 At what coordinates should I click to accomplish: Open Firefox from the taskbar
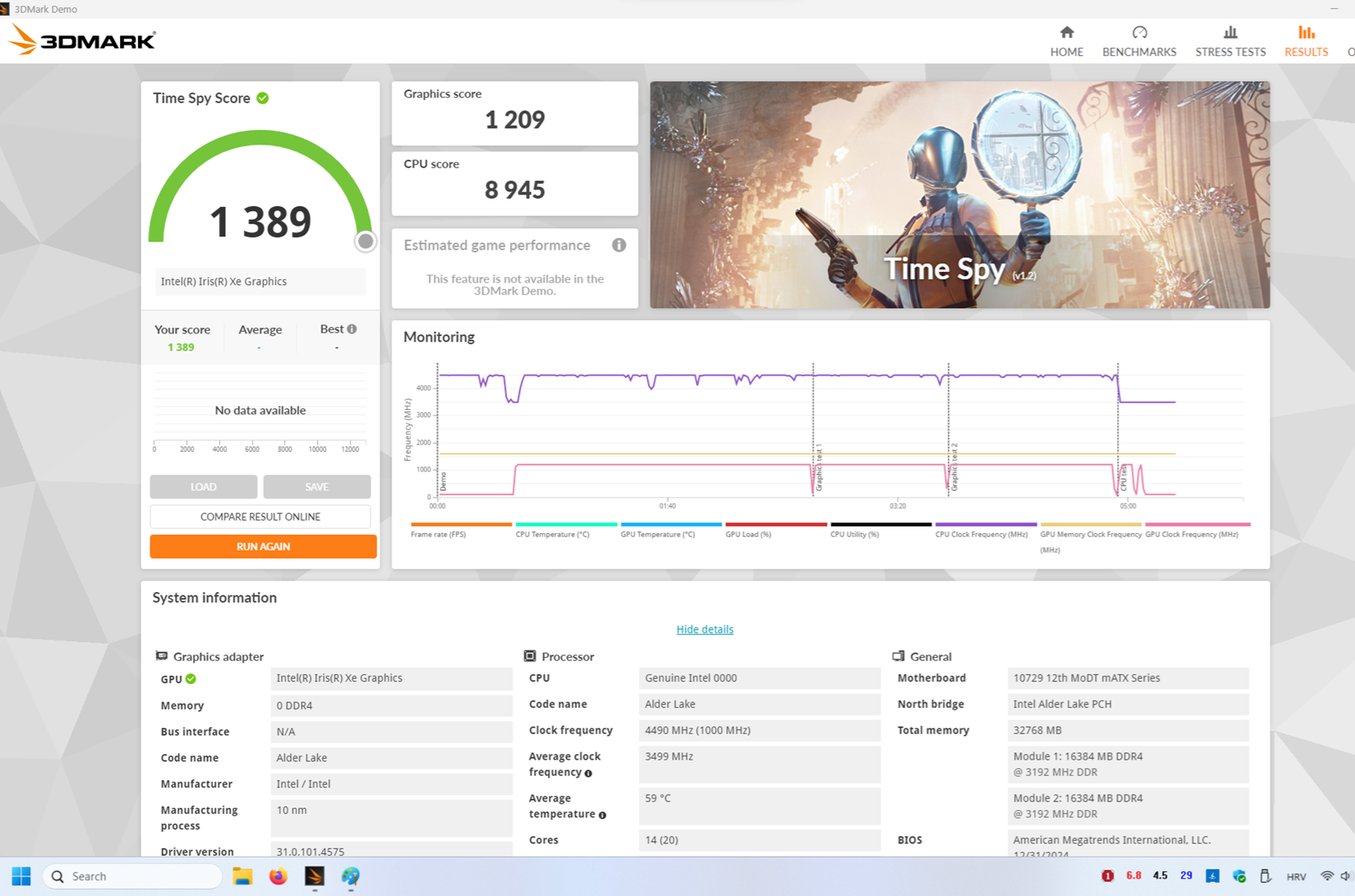pyautogui.click(x=278, y=876)
